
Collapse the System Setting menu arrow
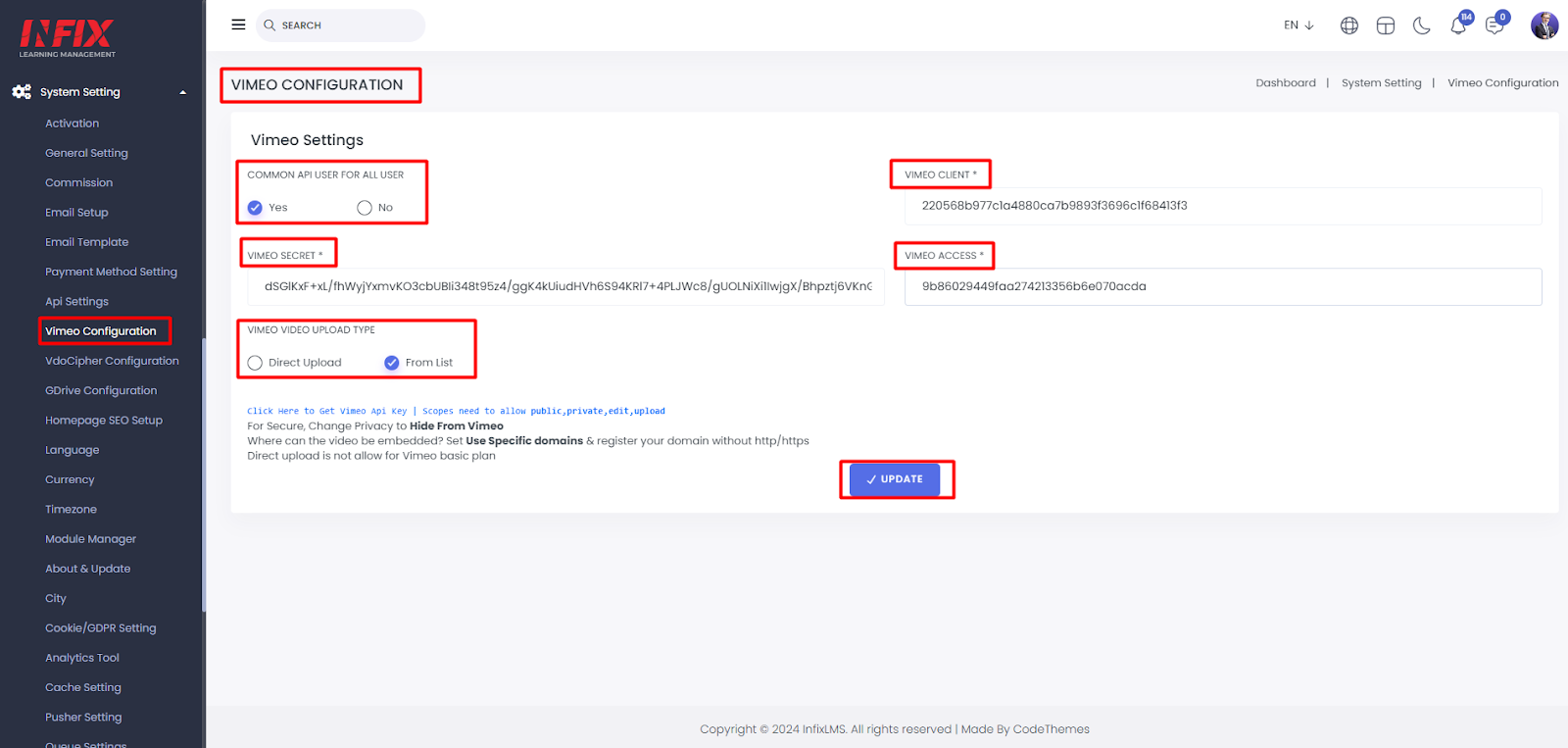[x=182, y=92]
